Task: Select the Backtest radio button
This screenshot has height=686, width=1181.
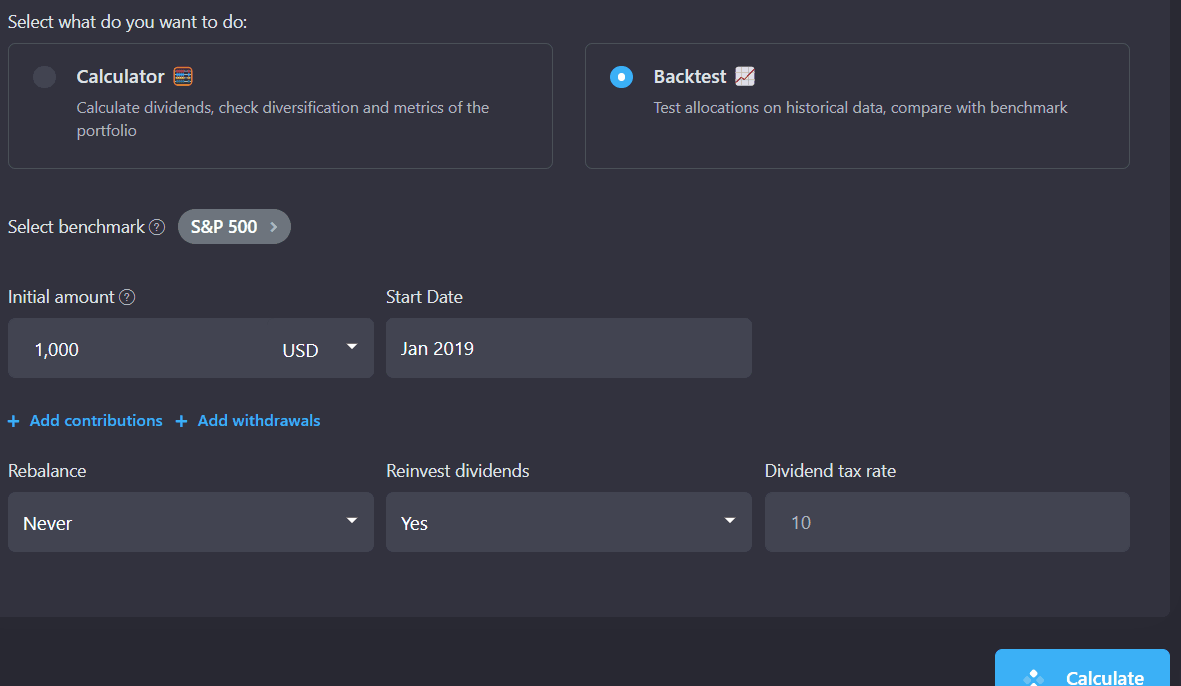Action: 620,76
